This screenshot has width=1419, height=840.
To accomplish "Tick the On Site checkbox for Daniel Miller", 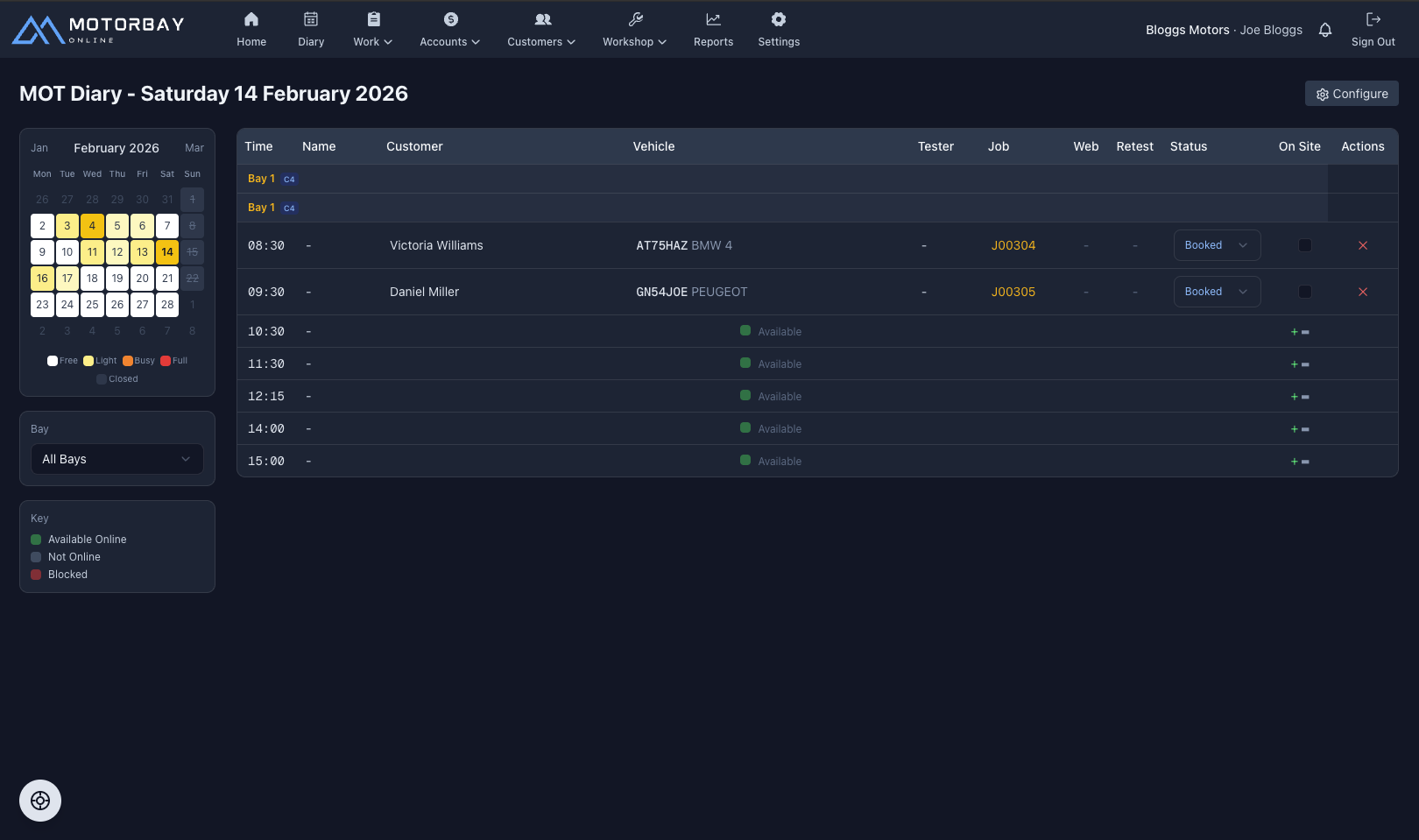I will coord(1305,292).
